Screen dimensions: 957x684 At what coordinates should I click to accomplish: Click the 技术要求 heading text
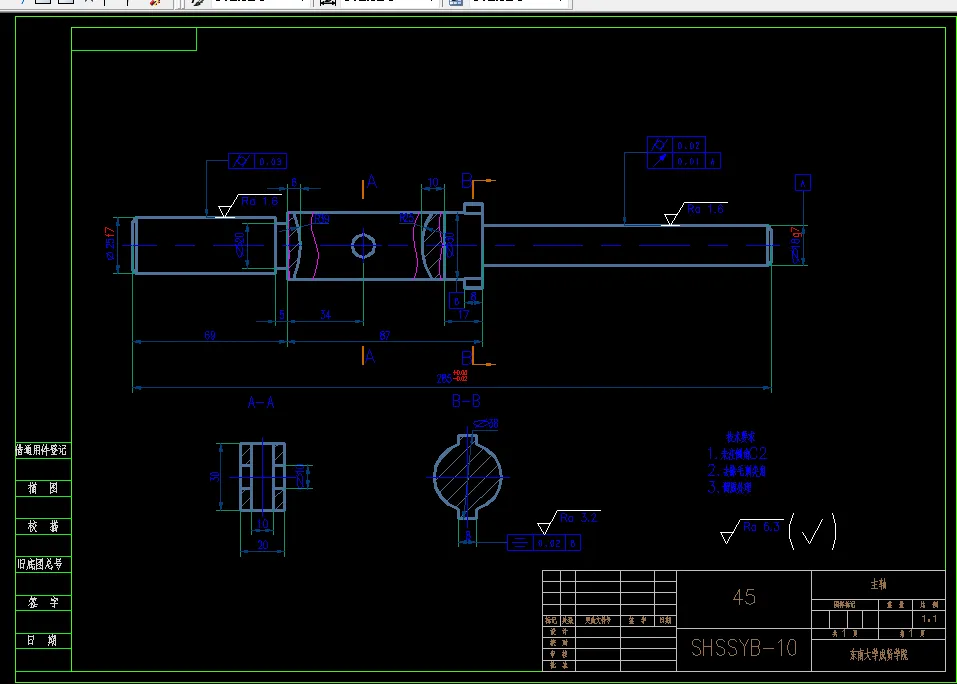(x=740, y=437)
